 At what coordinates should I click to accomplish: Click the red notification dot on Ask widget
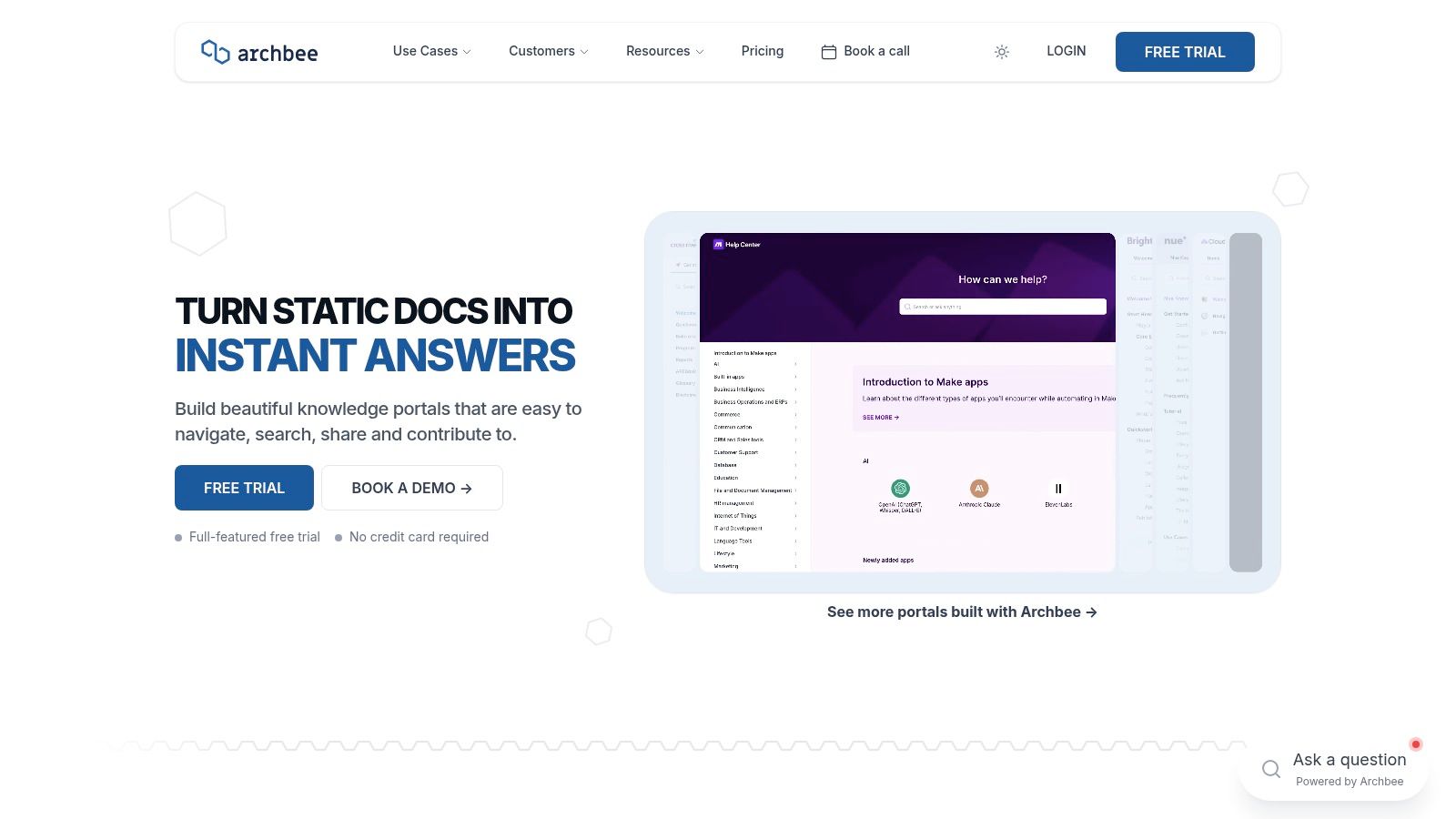coord(1415,744)
